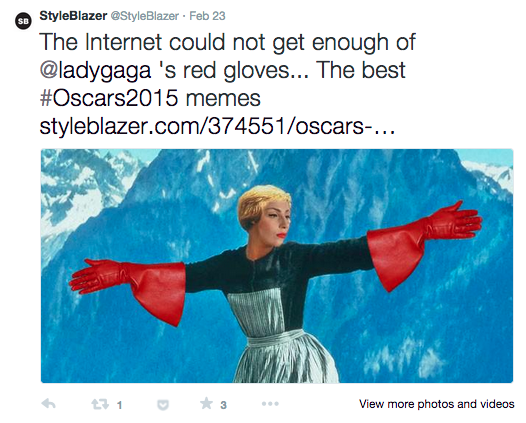Click the retweet count number 1
Screen dimensions: 526x423
point(119,405)
